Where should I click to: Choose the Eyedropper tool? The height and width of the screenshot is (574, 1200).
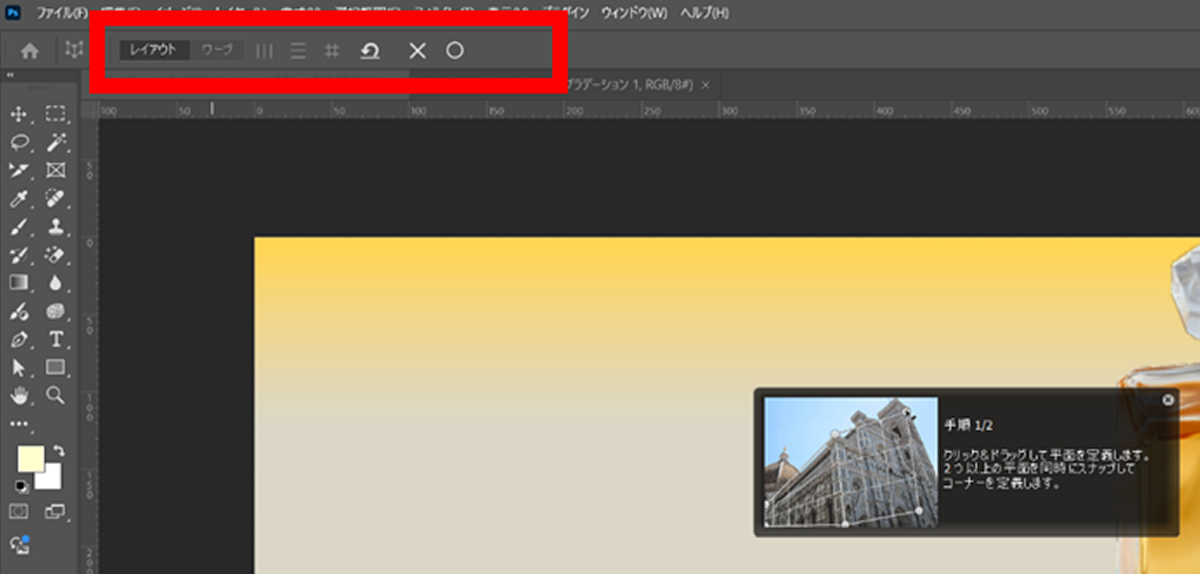(x=19, y=199)
